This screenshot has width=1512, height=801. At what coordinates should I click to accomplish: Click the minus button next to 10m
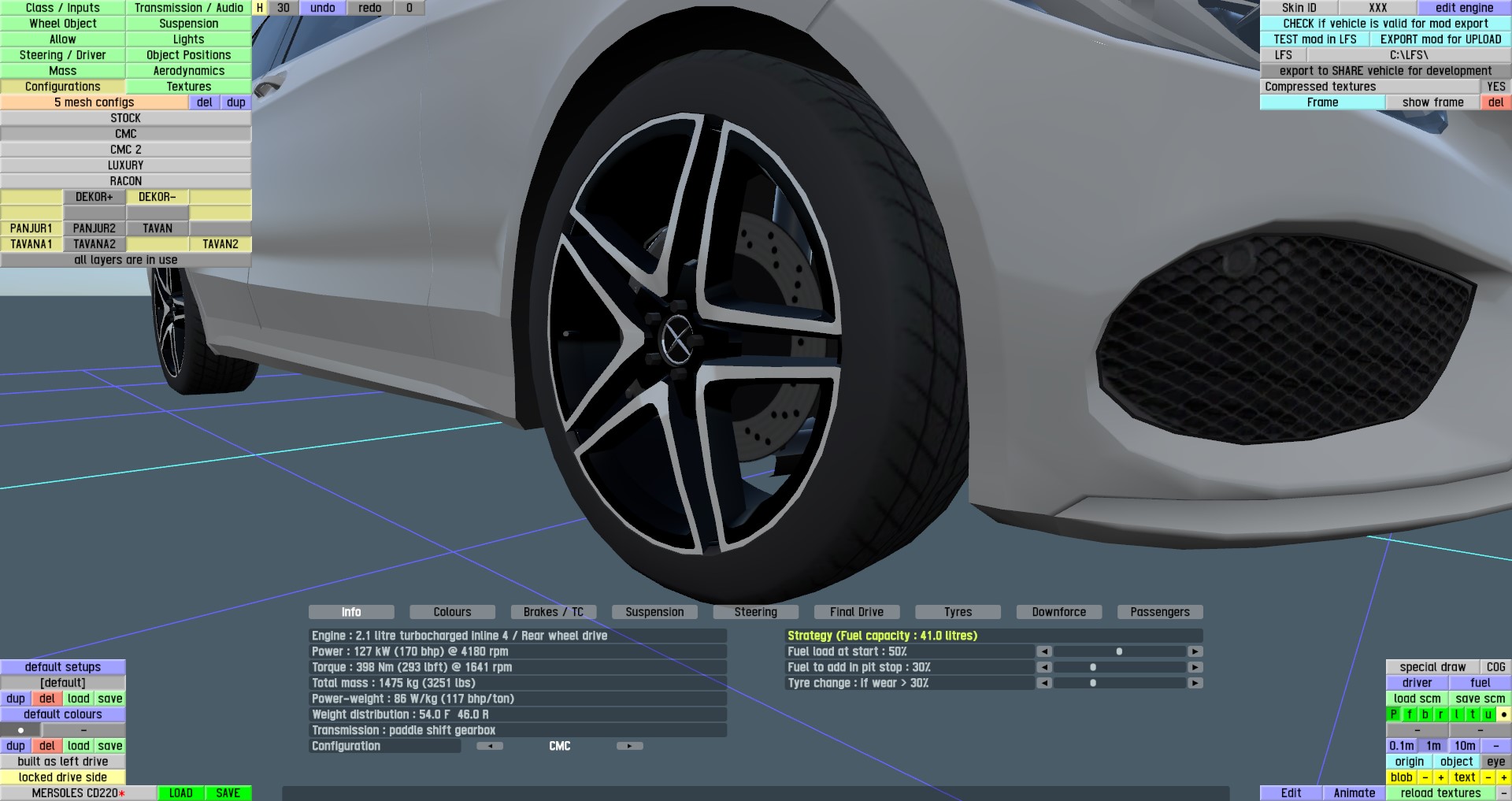pyautogui.click(x=1495, y=746)
